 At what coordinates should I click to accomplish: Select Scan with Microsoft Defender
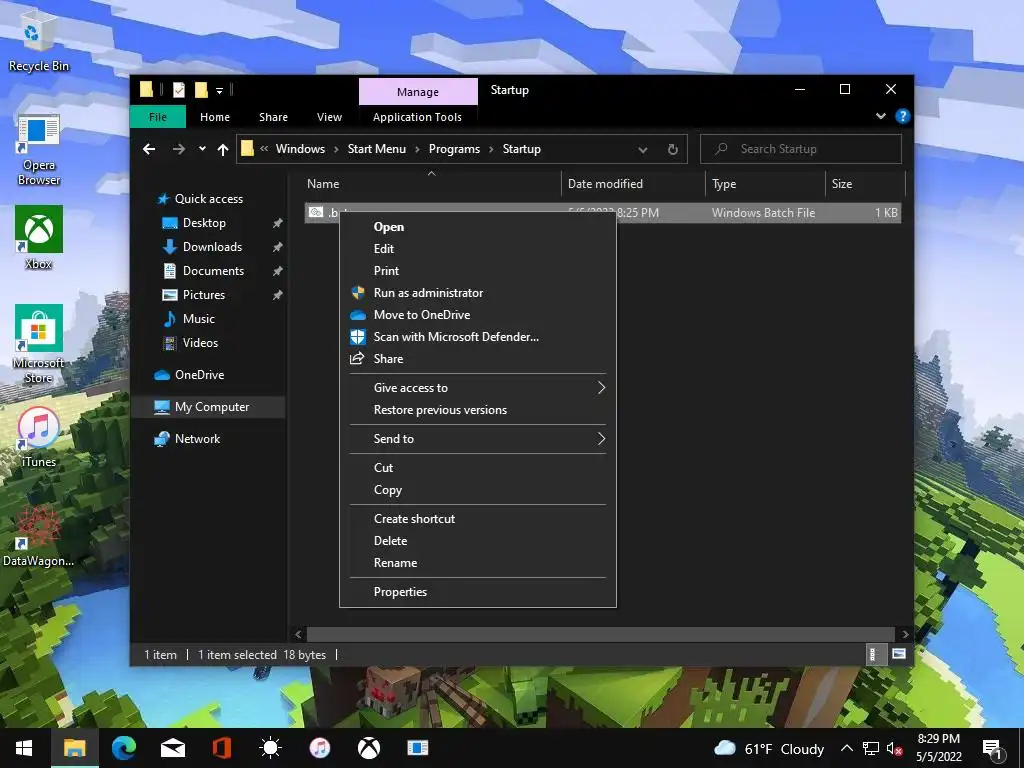coord(477,337)
